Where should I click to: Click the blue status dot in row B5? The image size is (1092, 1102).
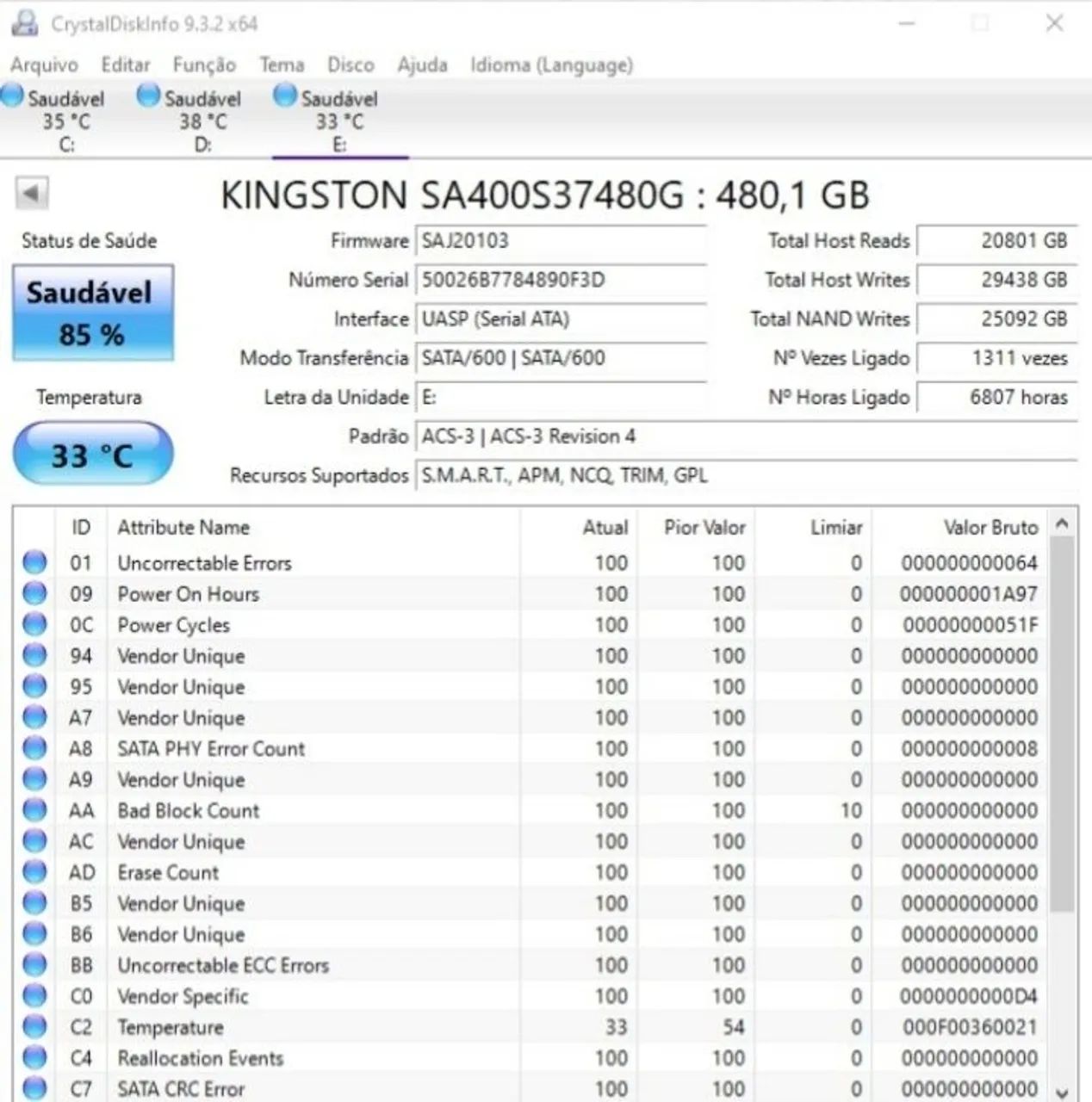coord(34,903)
